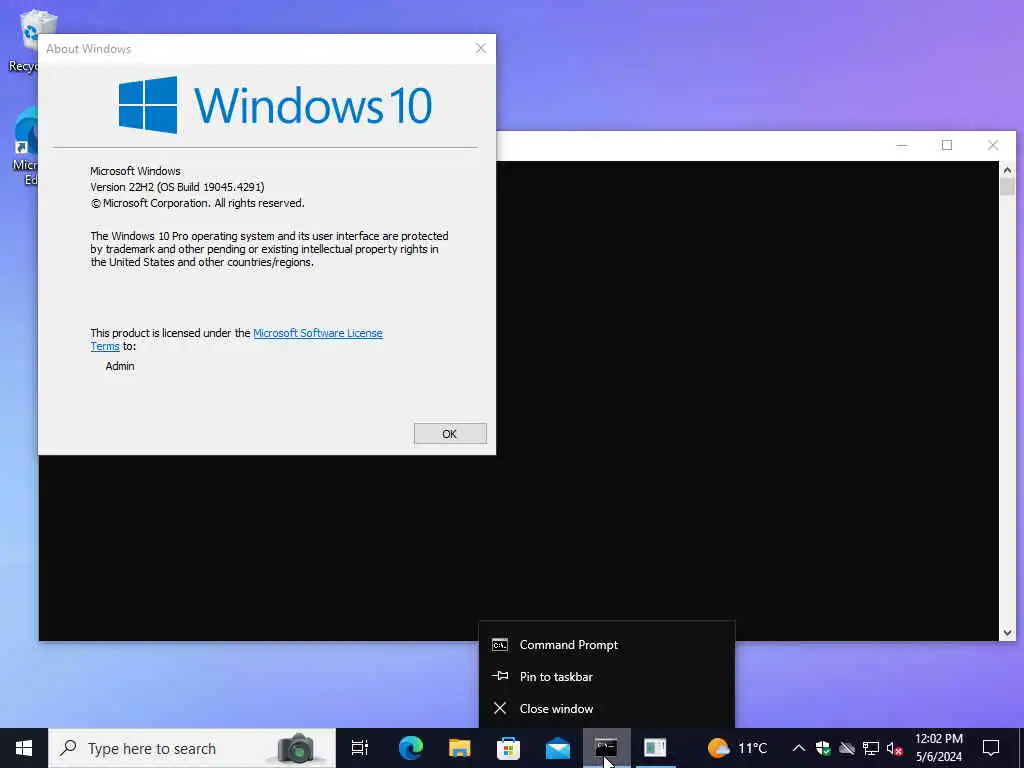Launch Microsoft Edge from the taskbar
Screen dimensions: 1024x768
[411, 748]
